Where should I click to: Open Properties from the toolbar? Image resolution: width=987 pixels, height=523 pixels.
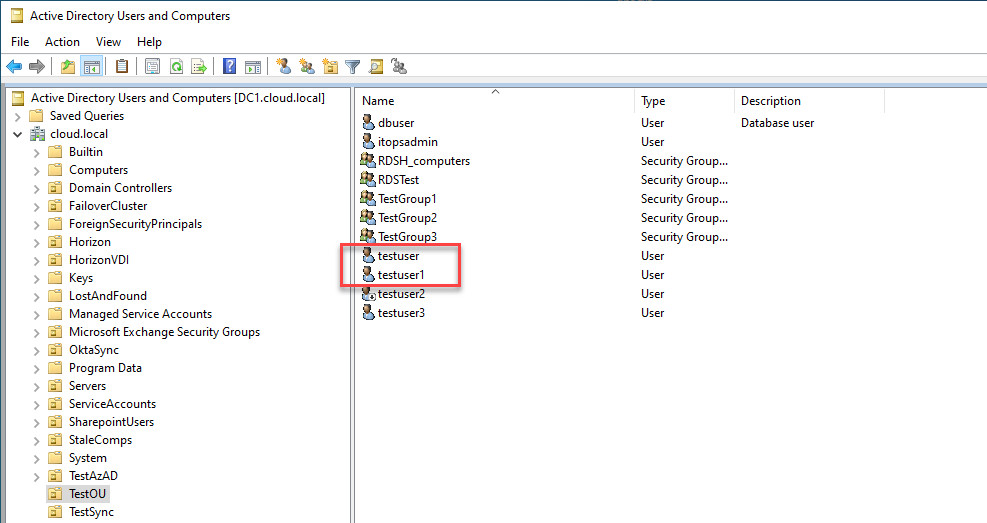point(152,66)
